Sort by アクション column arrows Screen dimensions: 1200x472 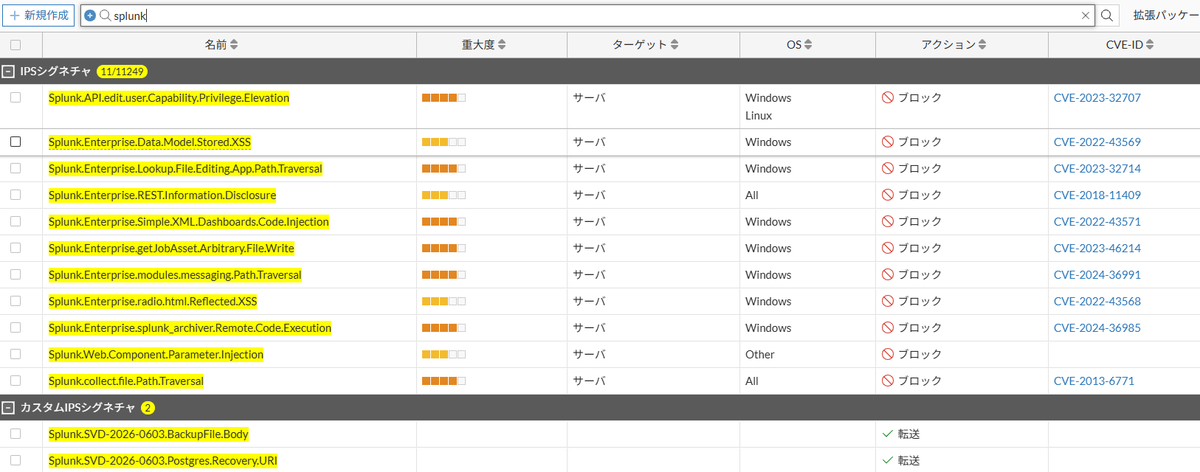983,45
